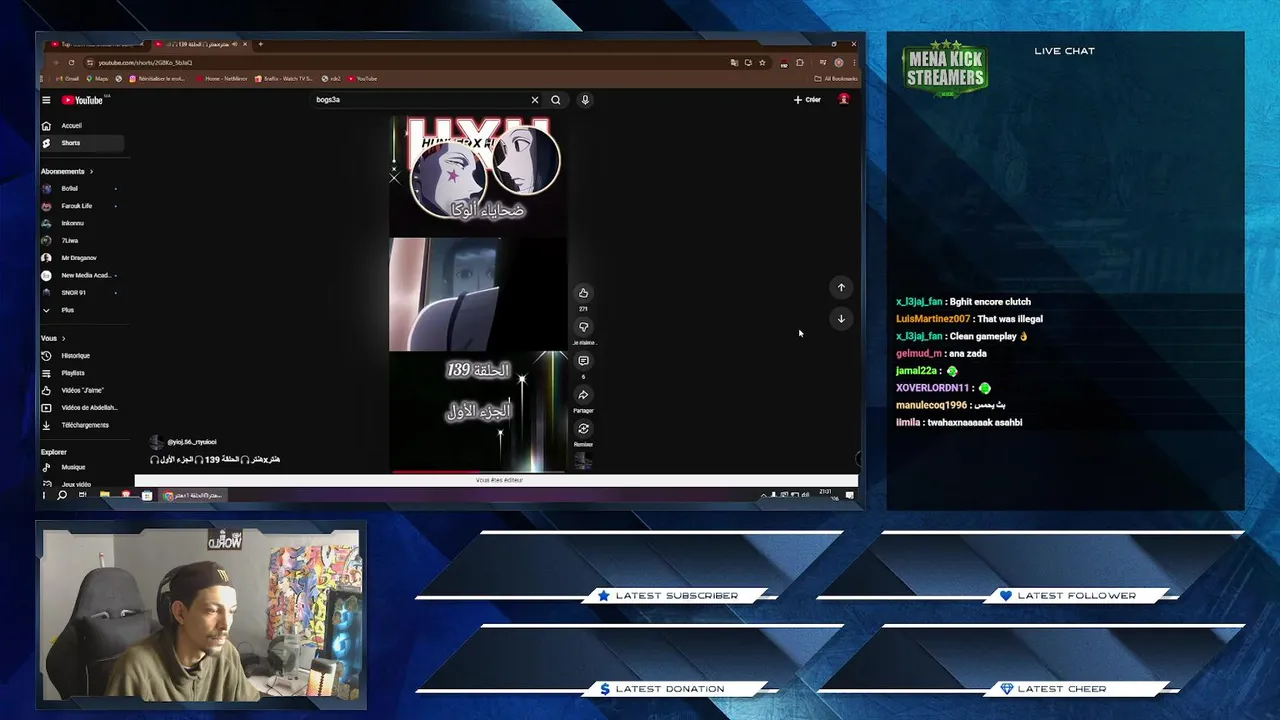The height and width of the screenshot is (720, 1280).
Task: Click the red progress bar of the Short
Action: pyautogui.click(x=435, y=471)
